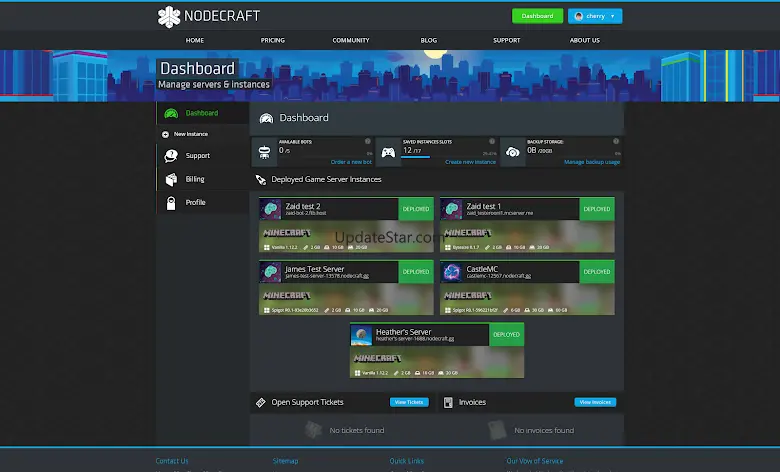Click Zaid test 2 Minecraft banner

pos(346,236)
